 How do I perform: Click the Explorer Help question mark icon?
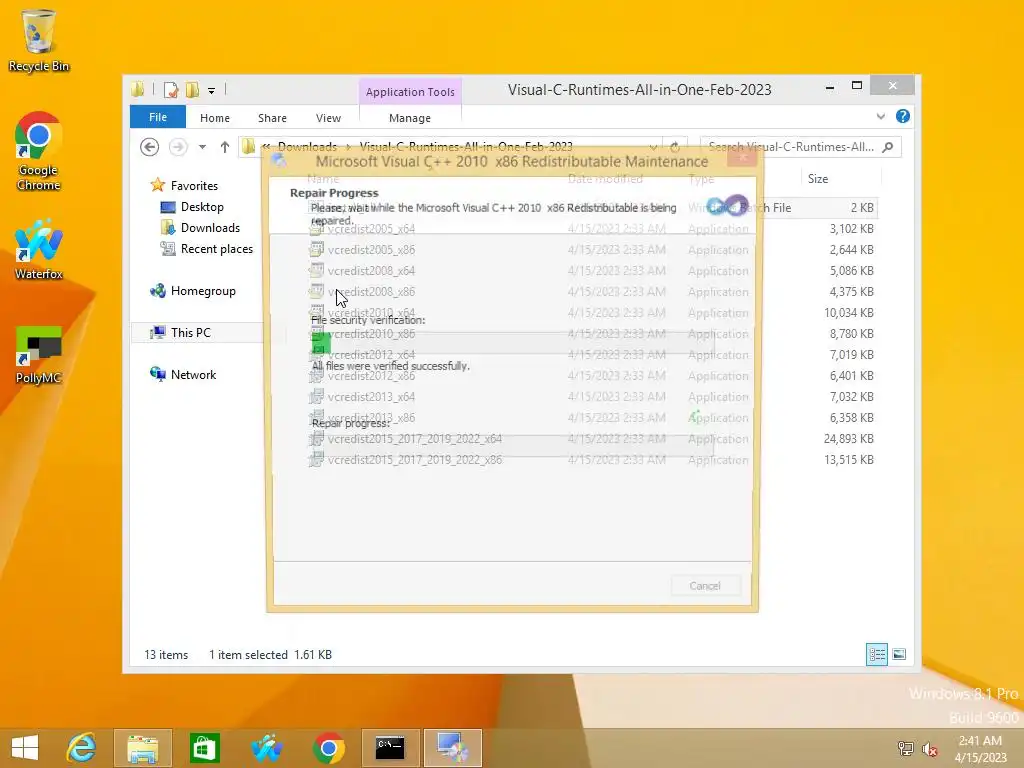(x=903, y=116)
